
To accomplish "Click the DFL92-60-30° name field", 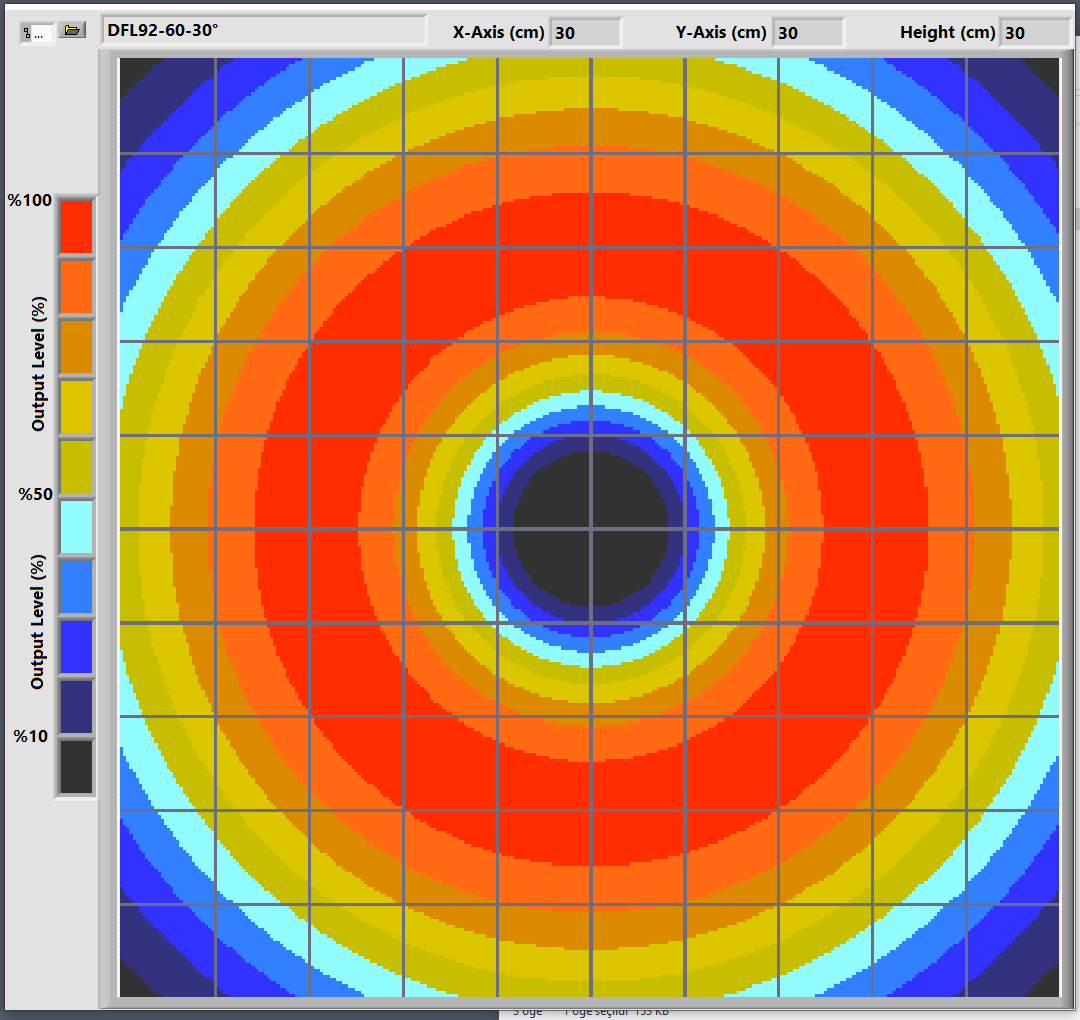I will [x=263, y=31].
